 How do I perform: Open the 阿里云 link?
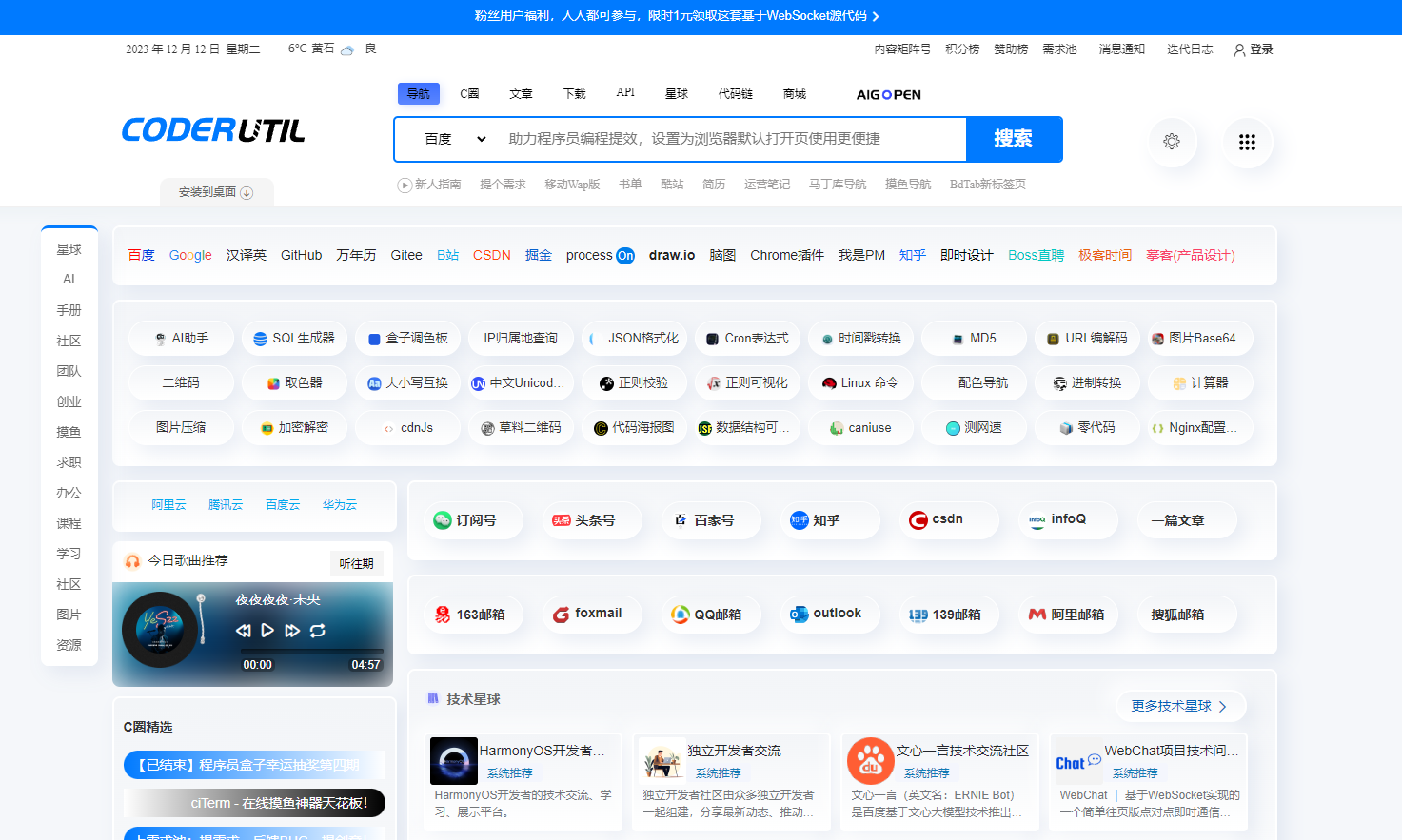pos(168,505)
